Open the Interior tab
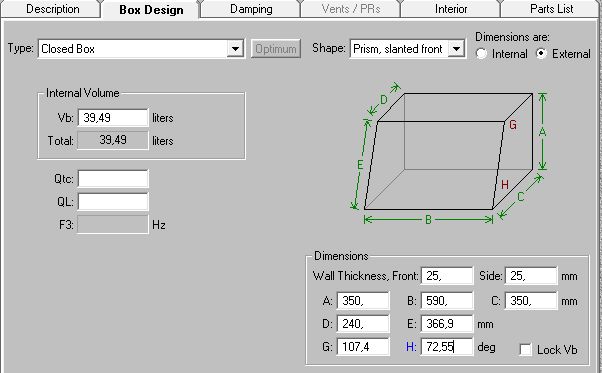 click(x=451, y=9)
